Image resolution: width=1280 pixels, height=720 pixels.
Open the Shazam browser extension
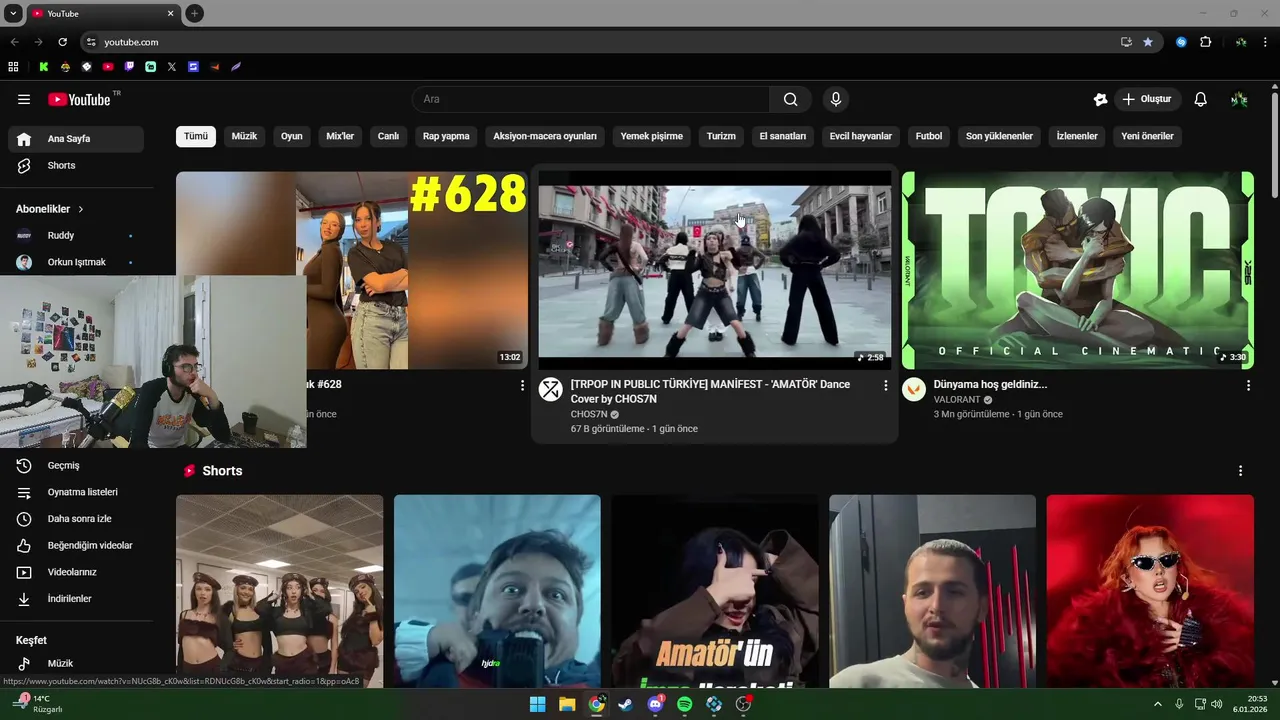point(1181,42)
